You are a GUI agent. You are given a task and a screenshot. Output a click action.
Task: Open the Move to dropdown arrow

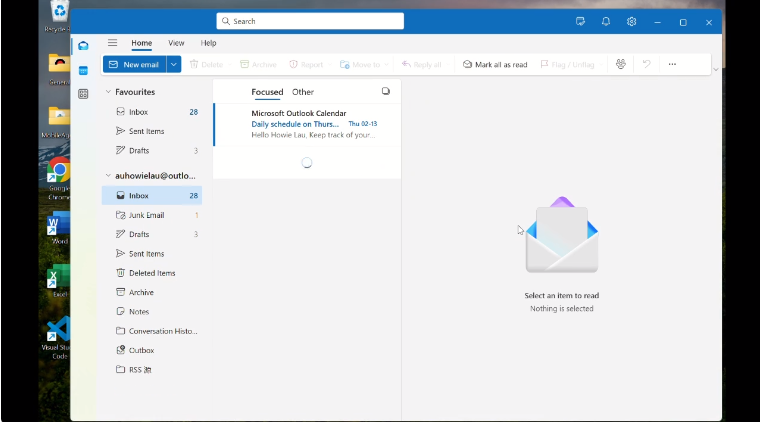(386, 64)
